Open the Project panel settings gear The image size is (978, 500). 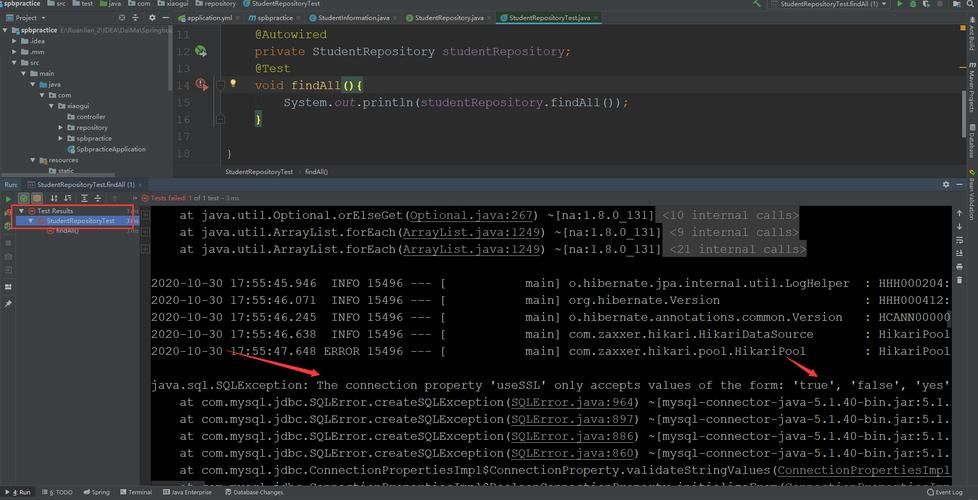[152, 18]
